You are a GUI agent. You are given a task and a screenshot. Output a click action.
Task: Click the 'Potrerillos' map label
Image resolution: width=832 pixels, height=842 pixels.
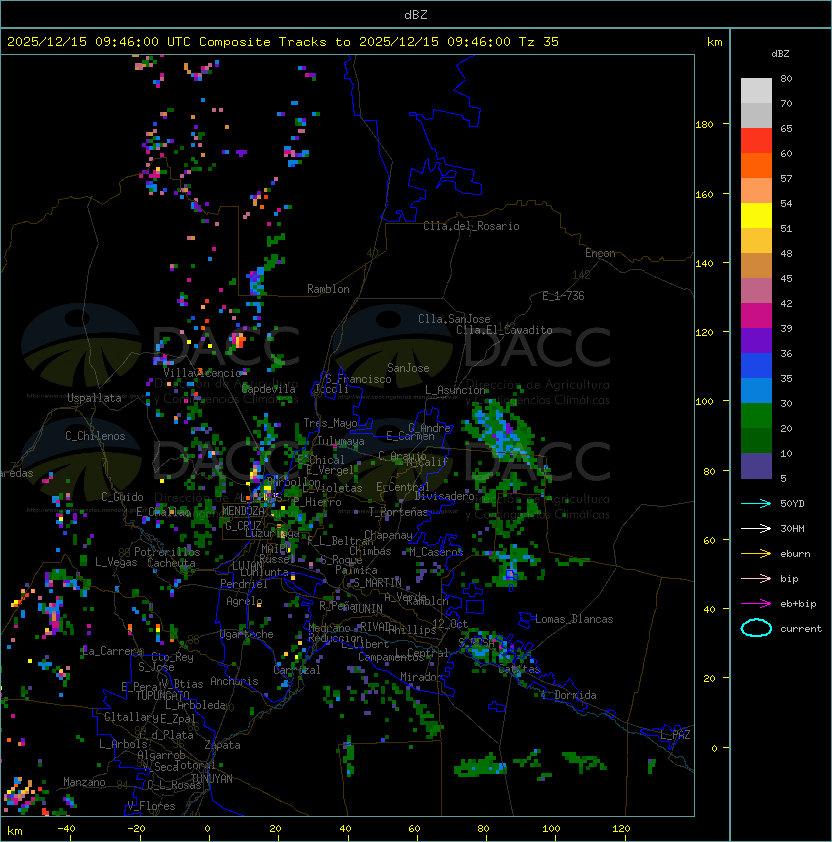(167, 552)
